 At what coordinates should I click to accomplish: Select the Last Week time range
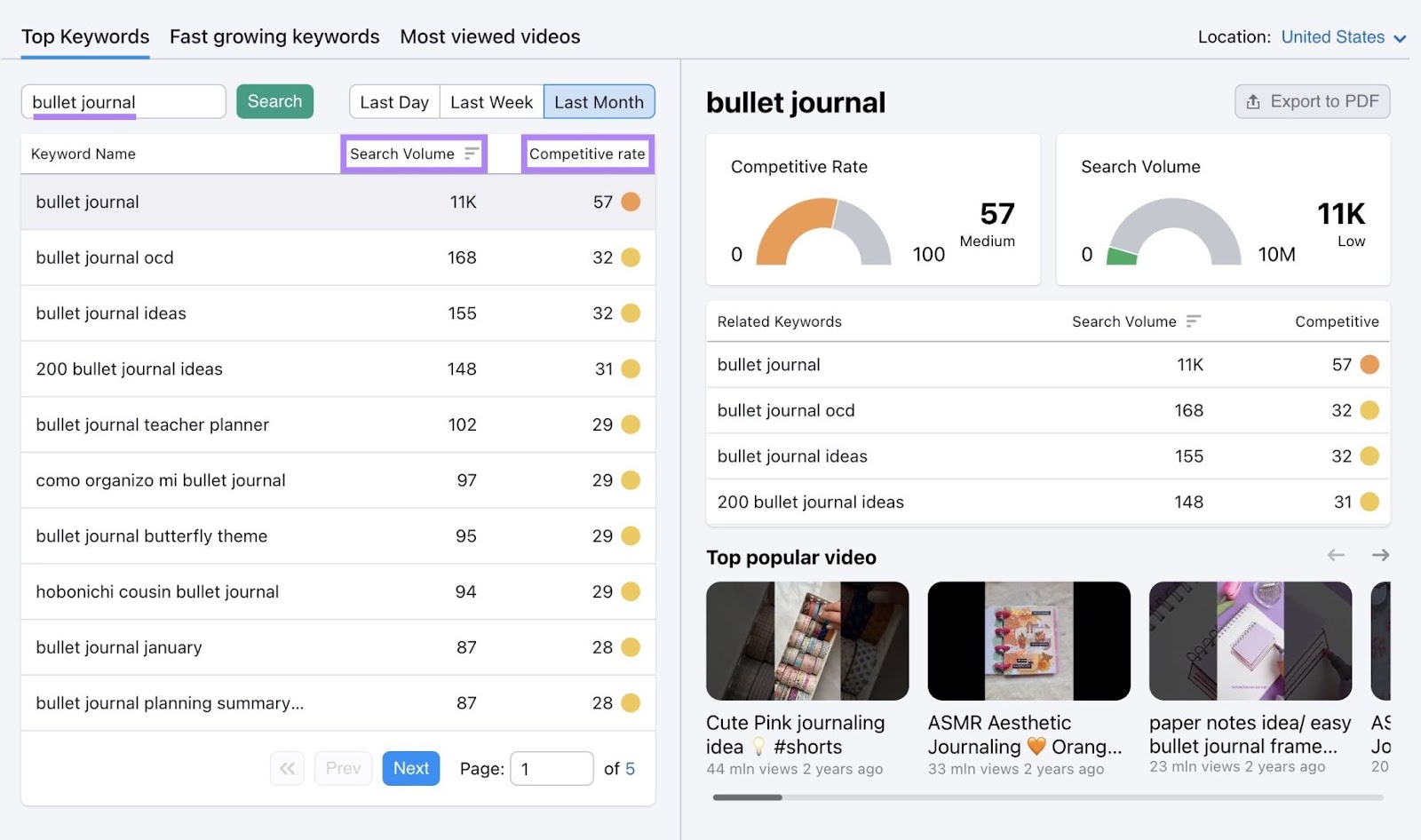(x=491, y=102)
